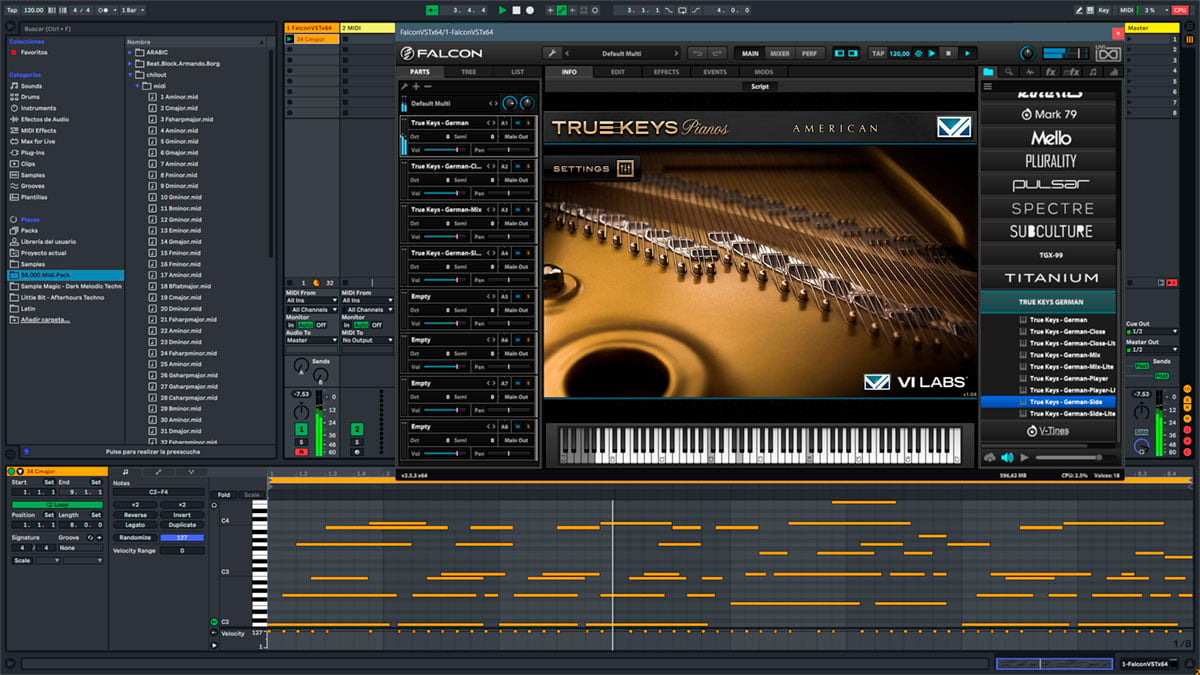Collapse the midi folder
Viewport: 1200px width, 675px height.
tap(137, 85)
